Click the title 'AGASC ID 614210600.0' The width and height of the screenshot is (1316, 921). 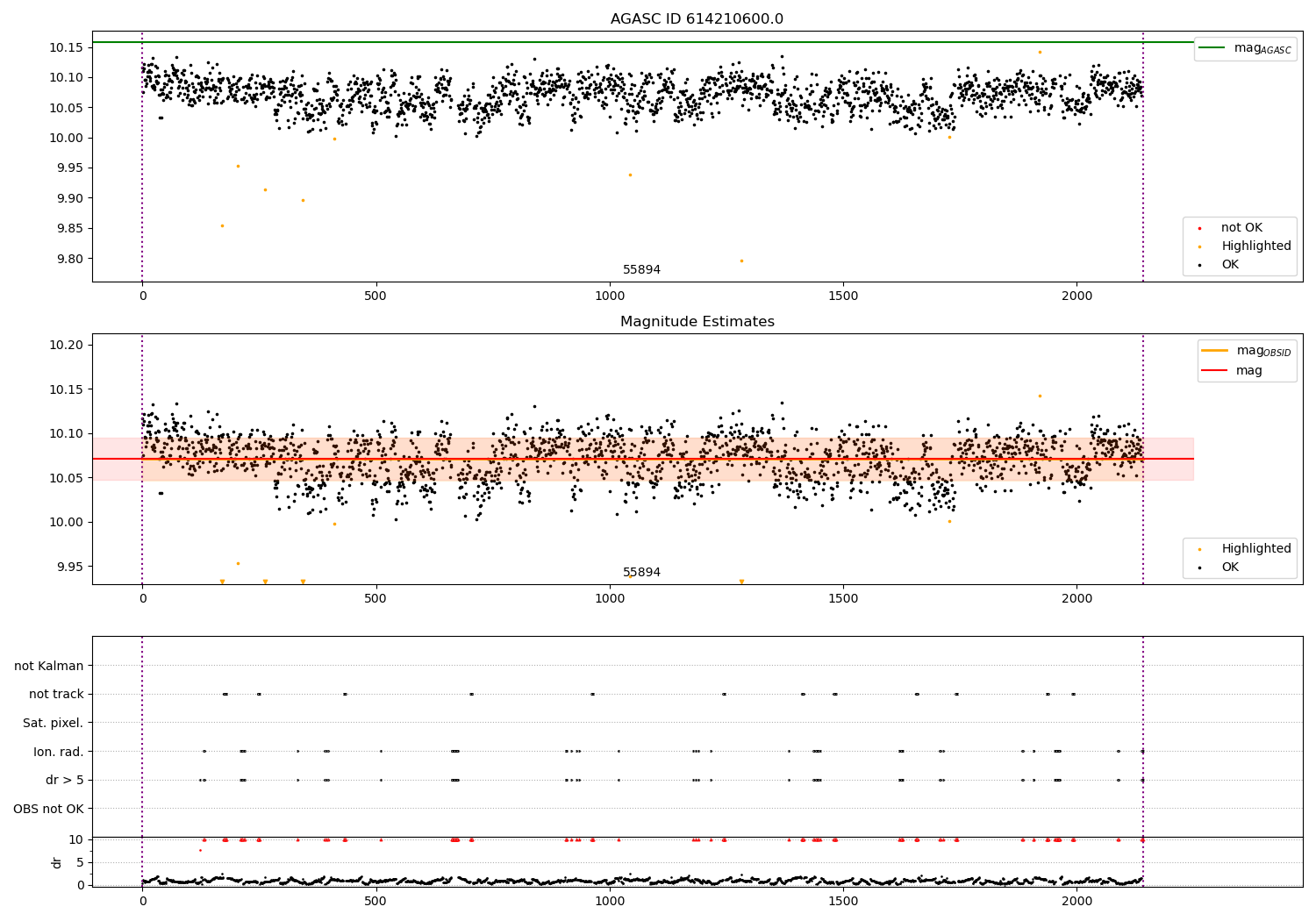697,19
